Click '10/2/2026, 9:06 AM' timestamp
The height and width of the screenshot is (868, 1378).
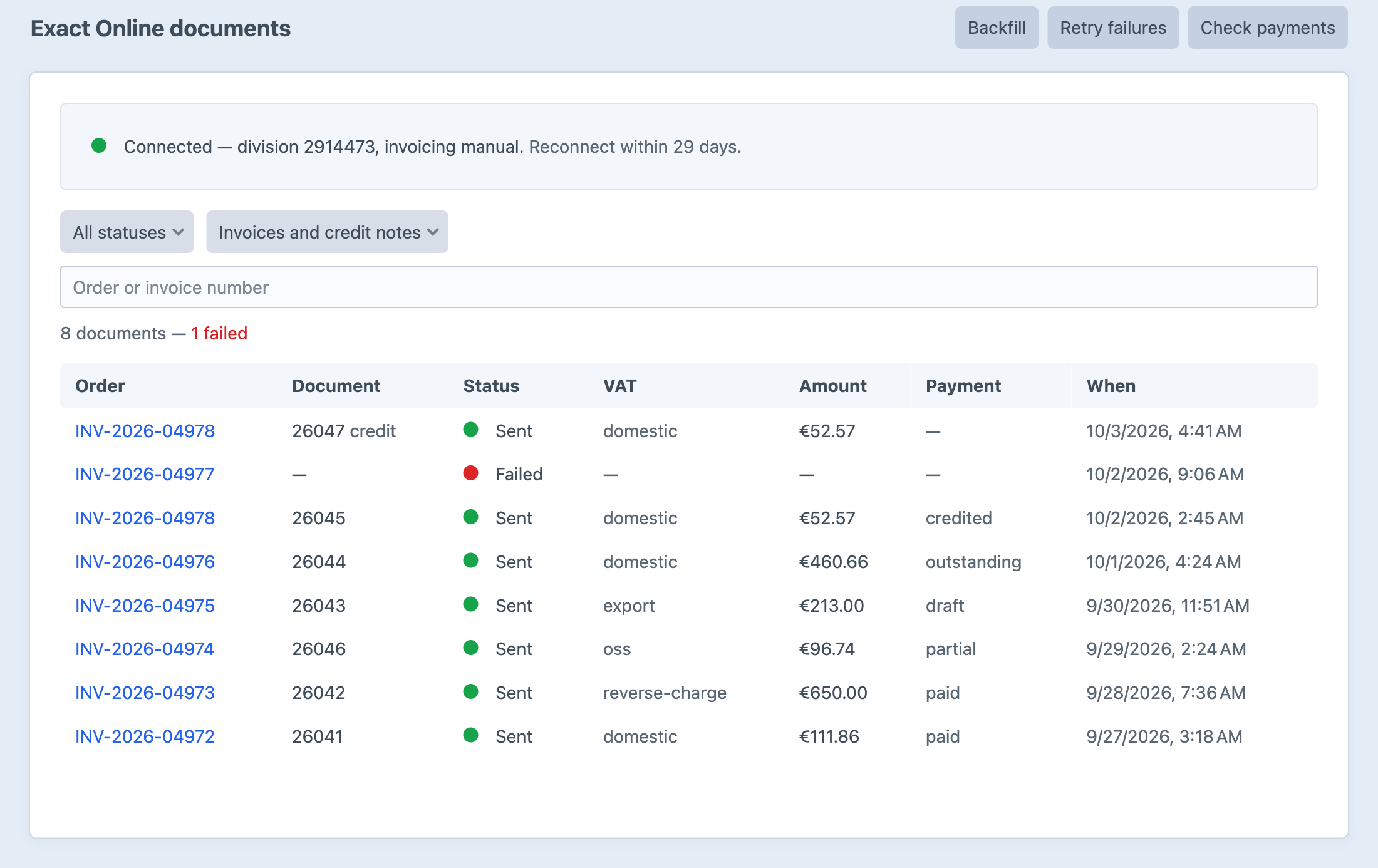pos(1165,474)
